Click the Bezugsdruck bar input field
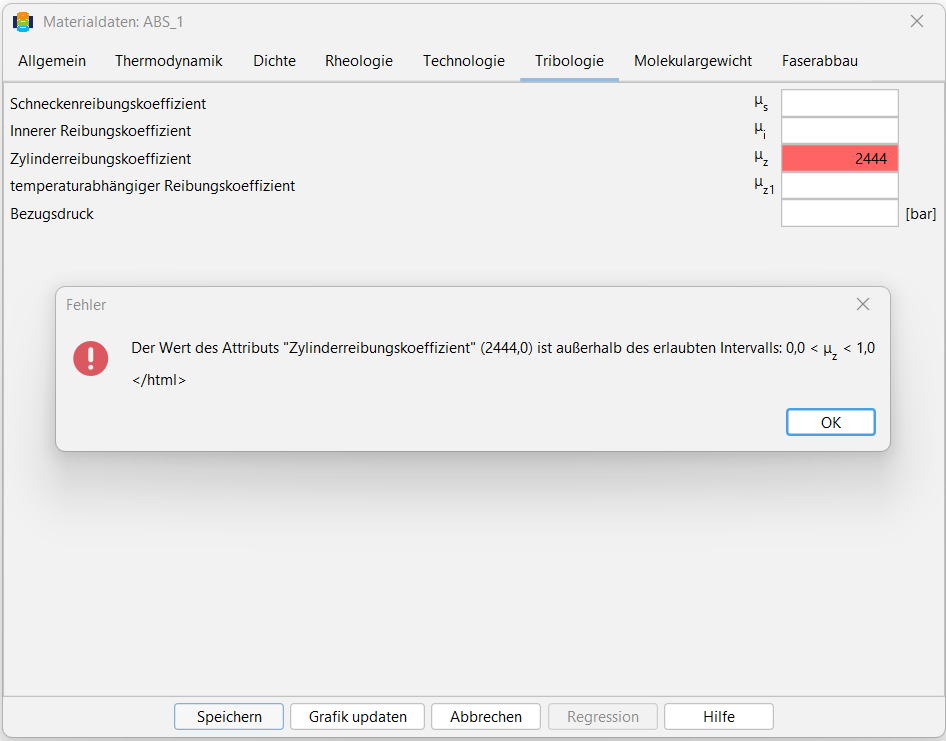This screenshot has height=741, width=946. 839,214
